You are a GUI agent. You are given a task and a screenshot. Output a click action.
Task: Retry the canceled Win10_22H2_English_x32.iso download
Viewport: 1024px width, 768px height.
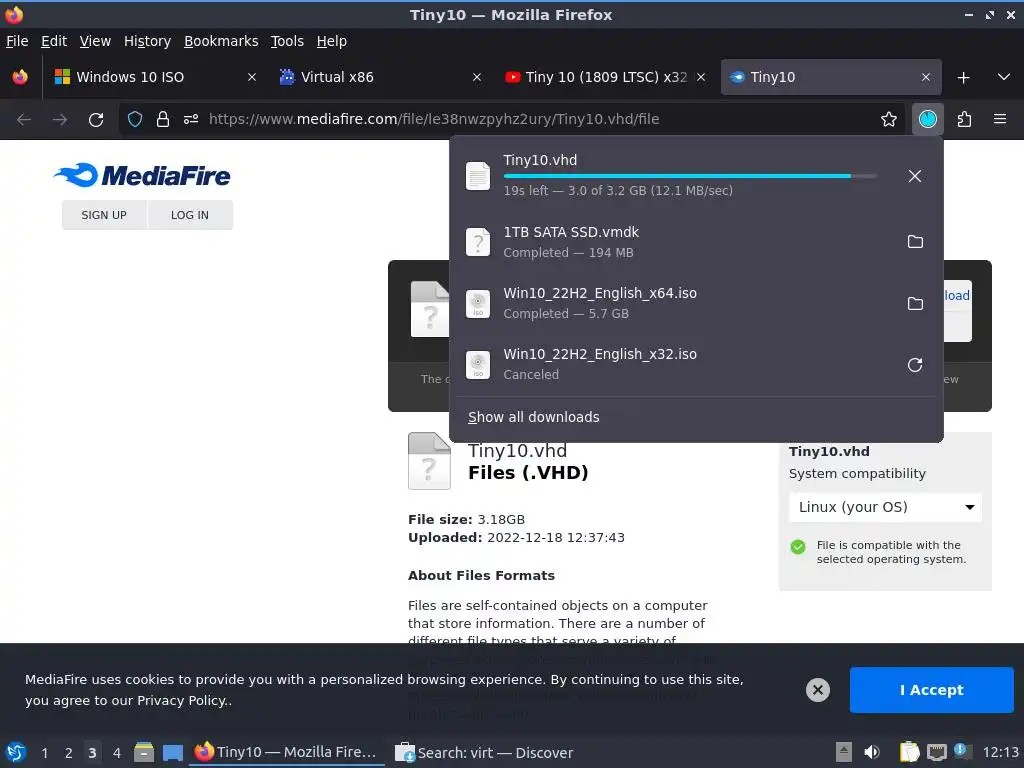click(915, 365)
